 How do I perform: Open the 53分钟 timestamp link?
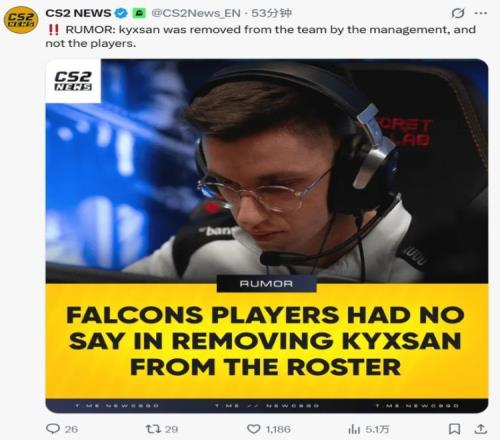point(271,13)
